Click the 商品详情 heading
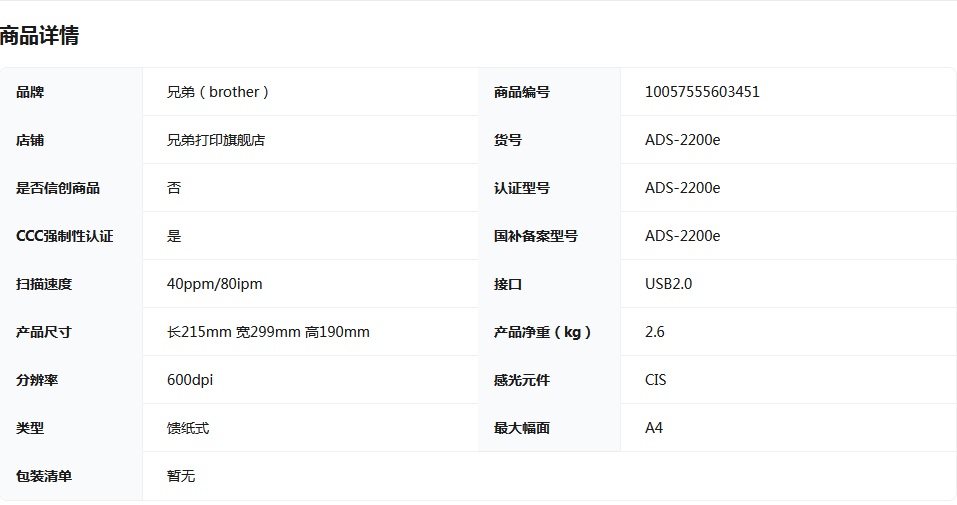The width and height of the screenshot is (957, 505). (x=39, y=35)
